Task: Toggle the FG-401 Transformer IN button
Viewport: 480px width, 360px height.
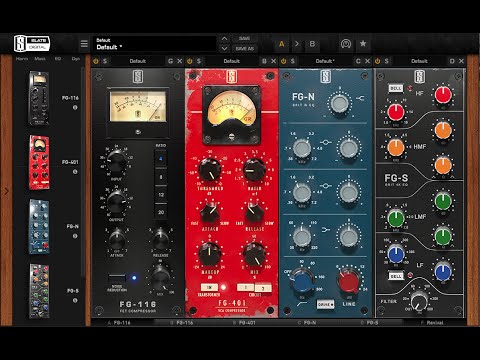Action: [x=209, y=287]
